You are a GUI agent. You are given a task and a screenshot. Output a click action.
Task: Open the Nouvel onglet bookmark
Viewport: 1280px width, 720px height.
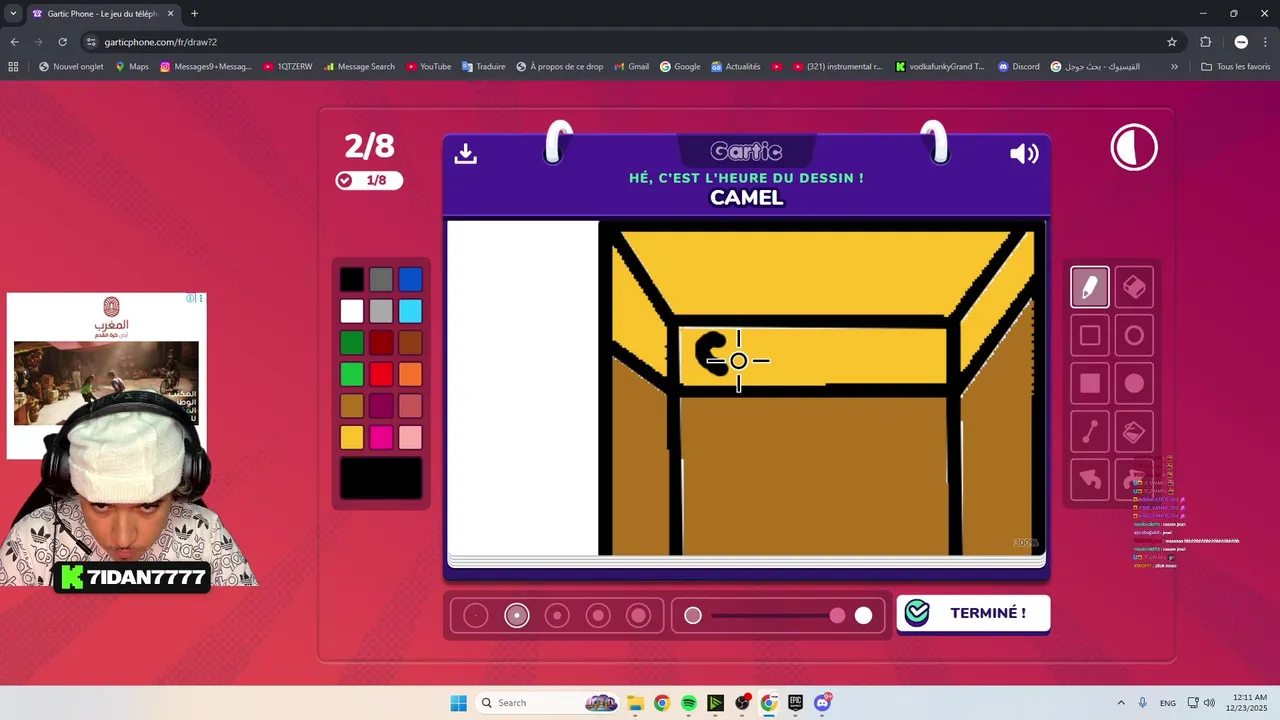(71, 67)
